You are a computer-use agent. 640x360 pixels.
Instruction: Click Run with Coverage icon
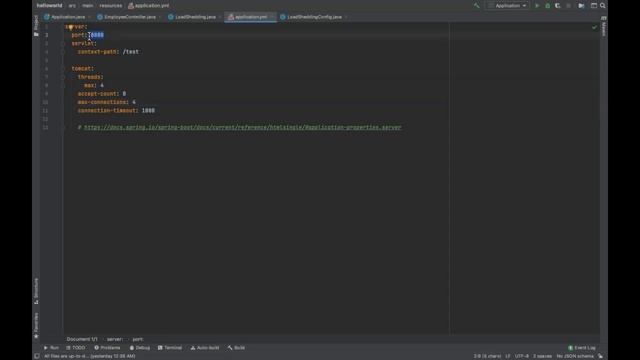[558, 6]
